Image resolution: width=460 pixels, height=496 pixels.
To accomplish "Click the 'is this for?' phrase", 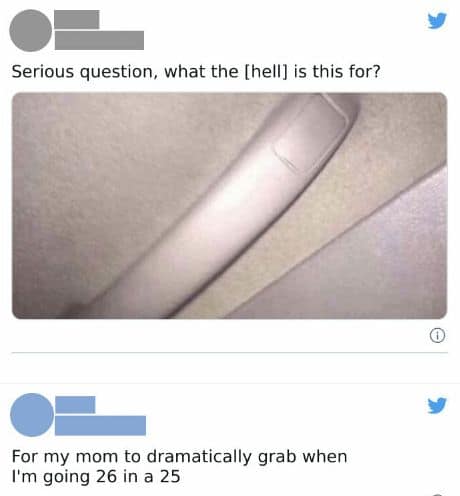I will click(337, 72).
